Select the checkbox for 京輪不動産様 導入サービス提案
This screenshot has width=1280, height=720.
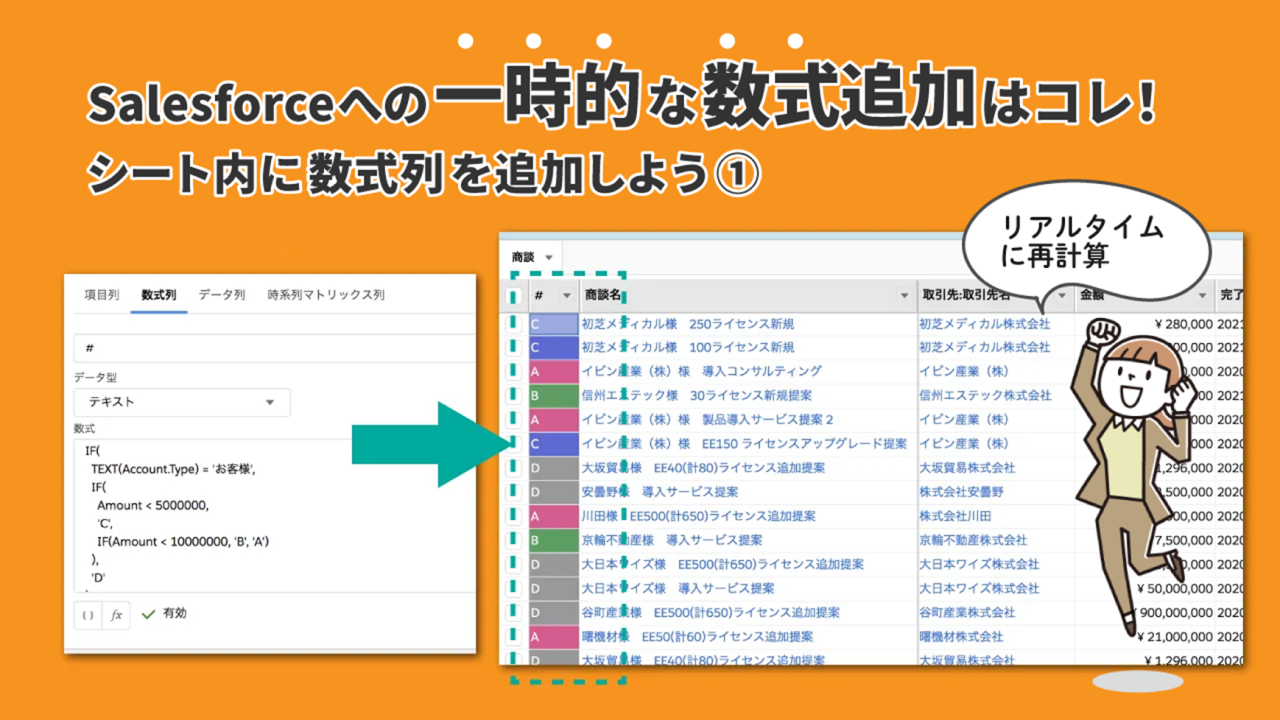pos(514,540)
